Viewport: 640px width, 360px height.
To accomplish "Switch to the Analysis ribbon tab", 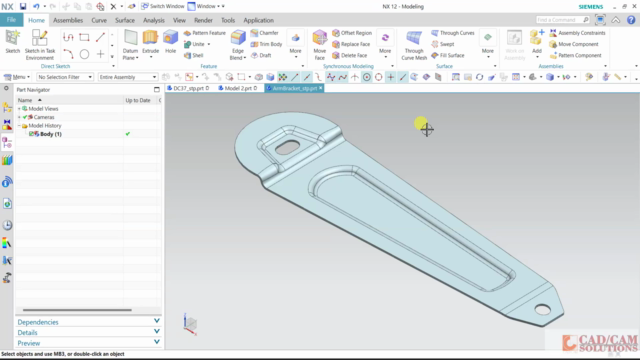I will click(154, 20).
